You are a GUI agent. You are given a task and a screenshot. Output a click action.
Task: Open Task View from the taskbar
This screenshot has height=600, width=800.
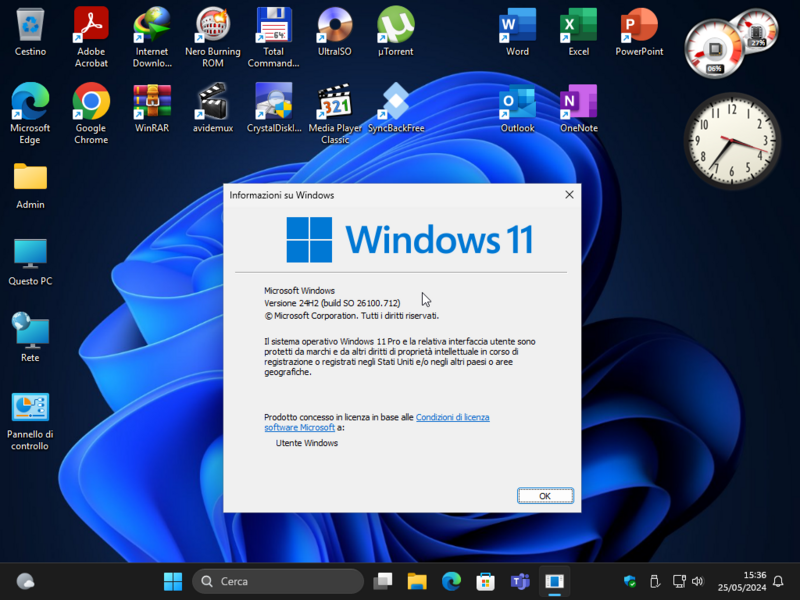[x=383, y=581]
